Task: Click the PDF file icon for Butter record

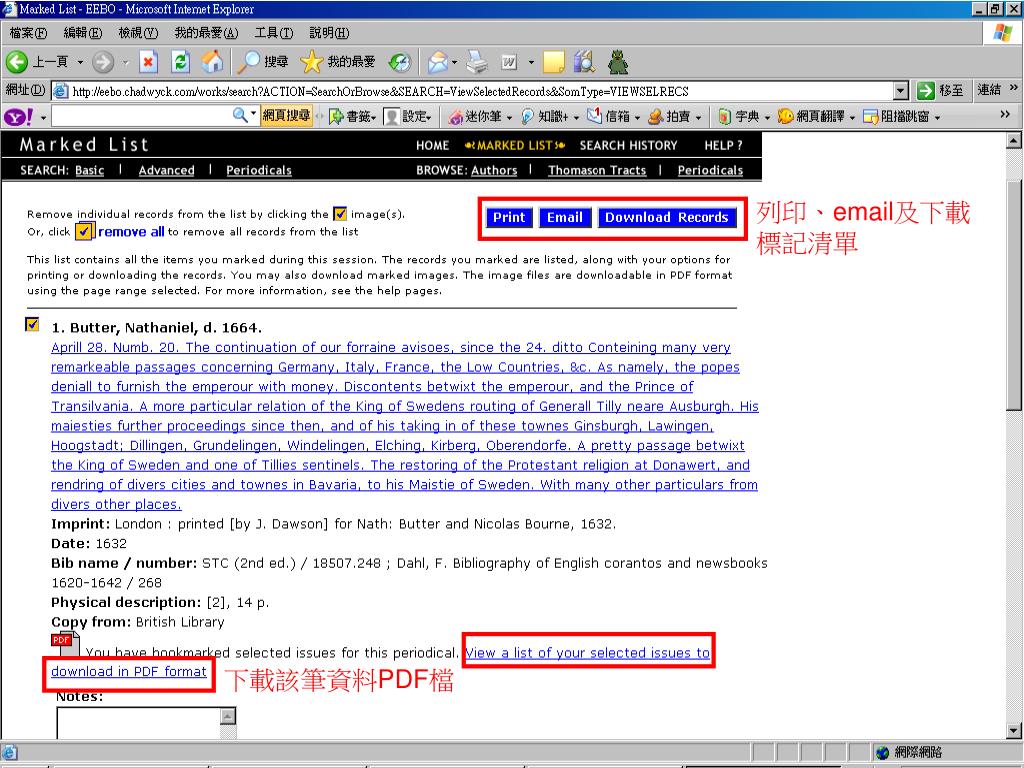Action: (x=65, y=645)
